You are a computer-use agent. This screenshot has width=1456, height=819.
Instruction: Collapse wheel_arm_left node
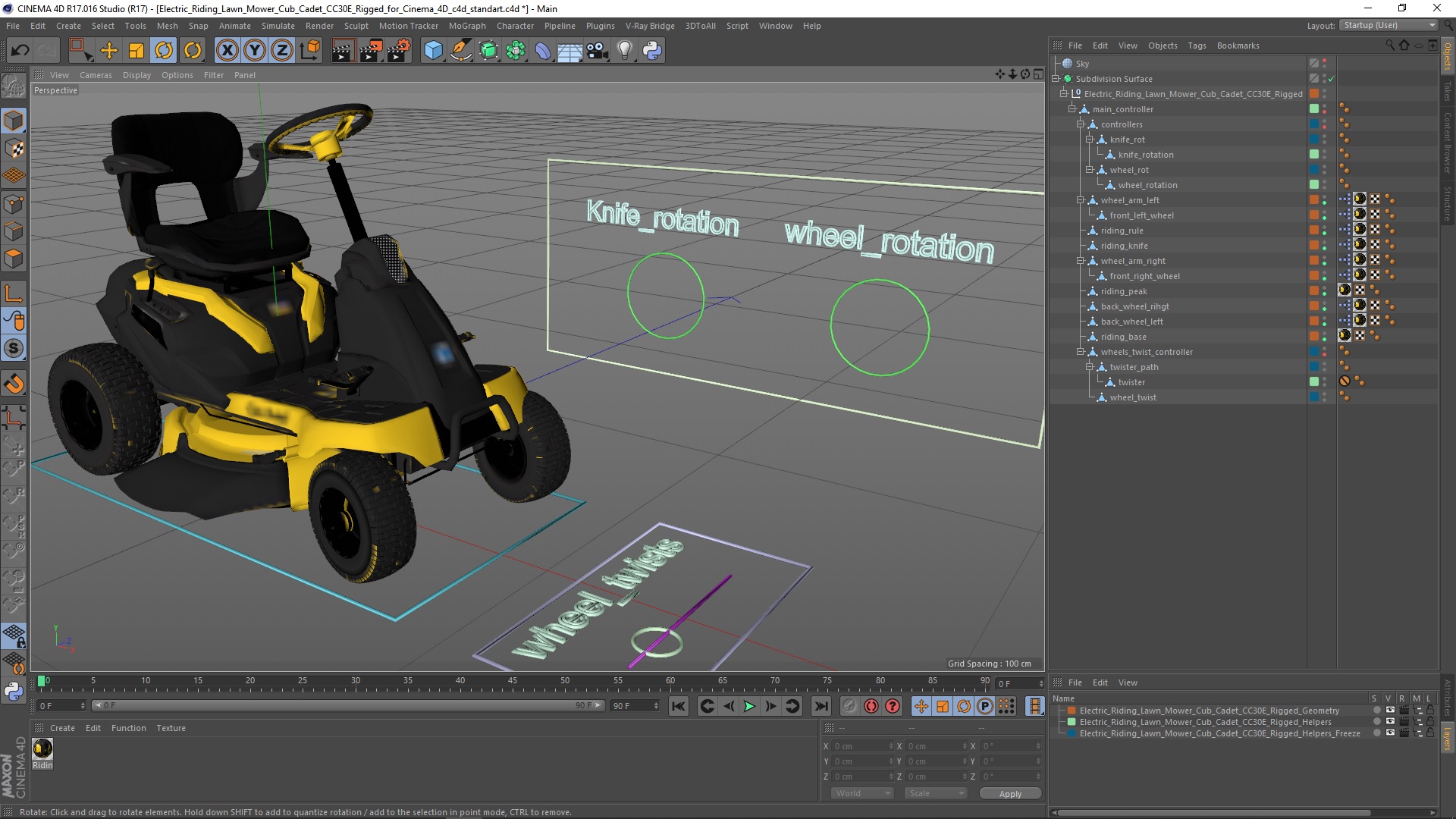[x=1081, y=200]
